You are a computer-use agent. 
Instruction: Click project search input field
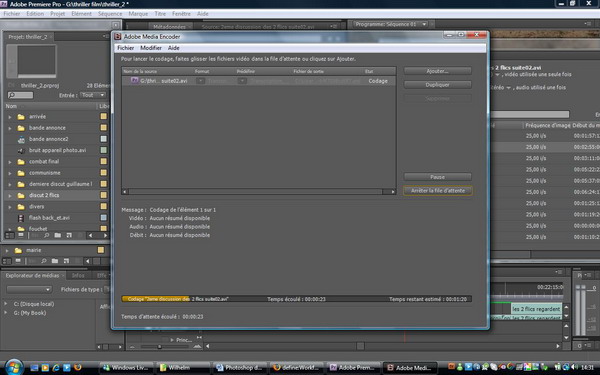click(x=21, y=95)
